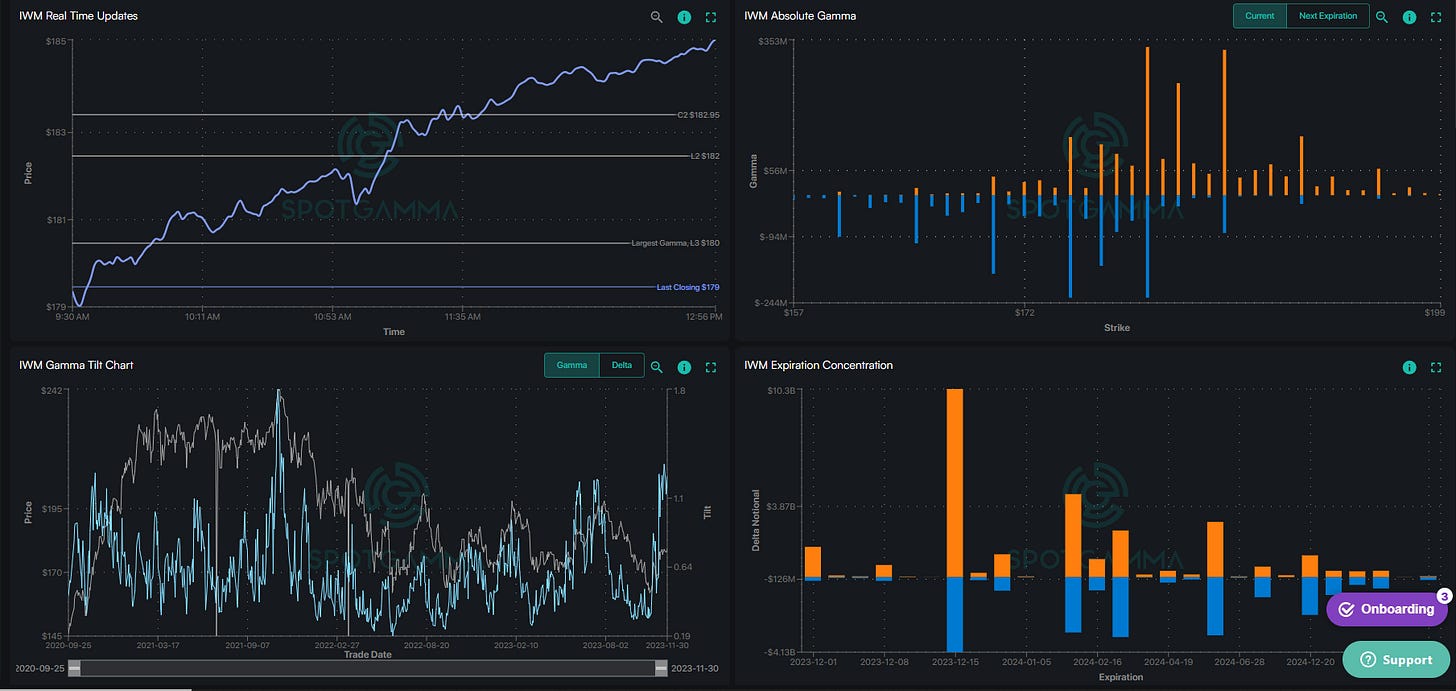The width and height of the screenshot is (1456, 691).
Task: Click the right handle of date range slider
Action: click(x=661, y=669)
